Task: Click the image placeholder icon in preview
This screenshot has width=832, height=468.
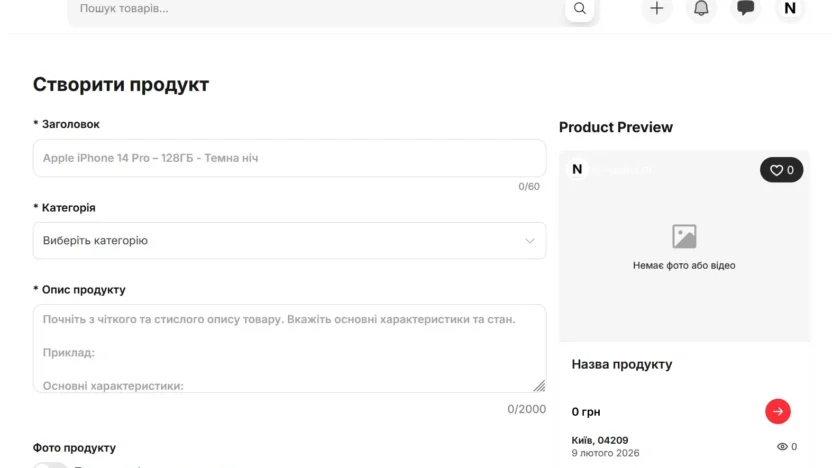Action: click(684, 237)
